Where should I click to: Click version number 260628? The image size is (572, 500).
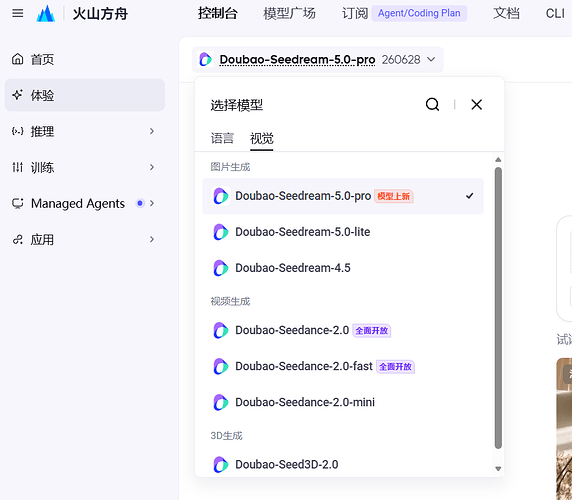pos(401,59)
